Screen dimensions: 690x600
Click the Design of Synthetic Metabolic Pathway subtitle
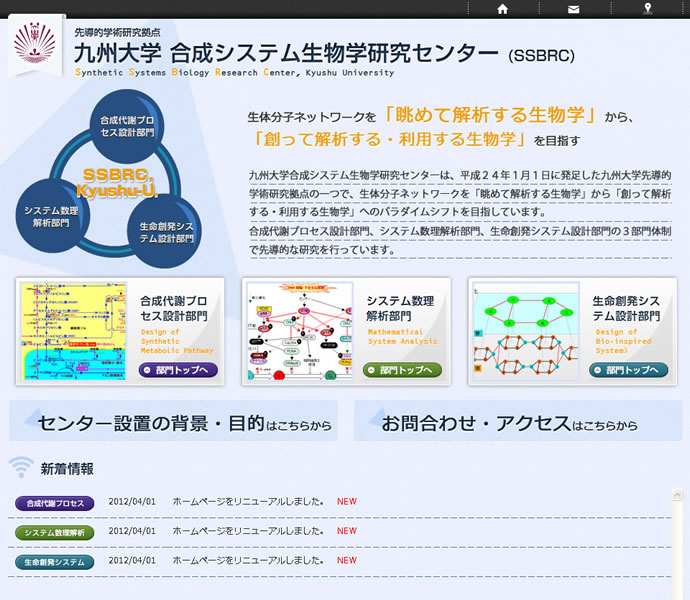pos(177,341)
